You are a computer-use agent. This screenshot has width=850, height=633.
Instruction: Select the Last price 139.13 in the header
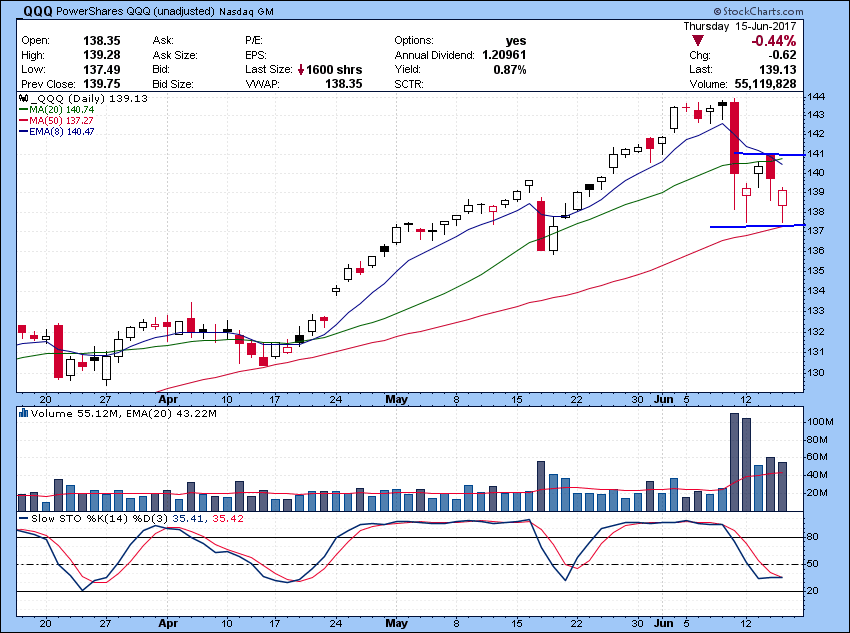(x=778, y=69)
